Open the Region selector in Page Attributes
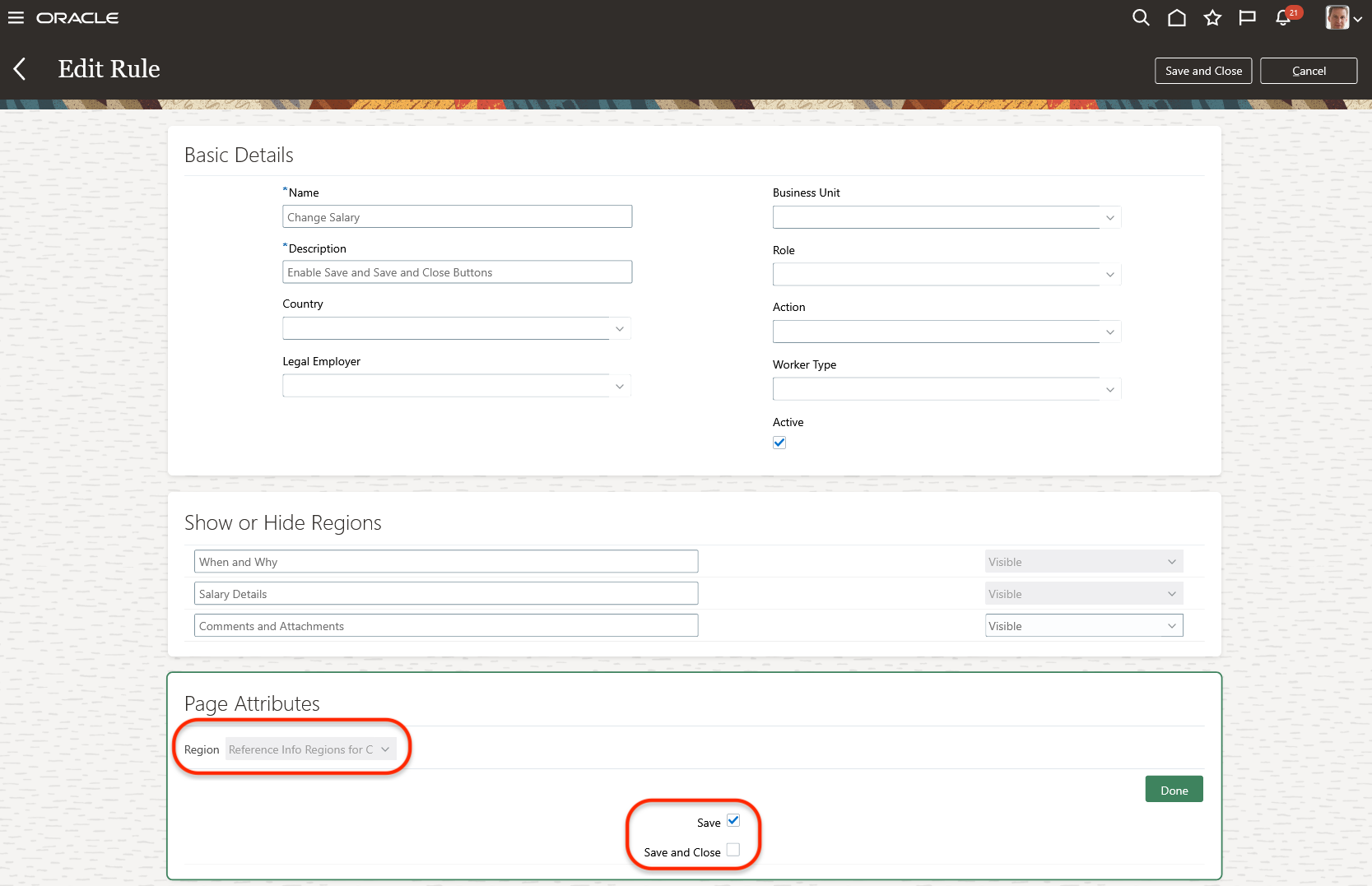Image resolution: width=1372 pixels, height=886 pixels. click(310, 749)
